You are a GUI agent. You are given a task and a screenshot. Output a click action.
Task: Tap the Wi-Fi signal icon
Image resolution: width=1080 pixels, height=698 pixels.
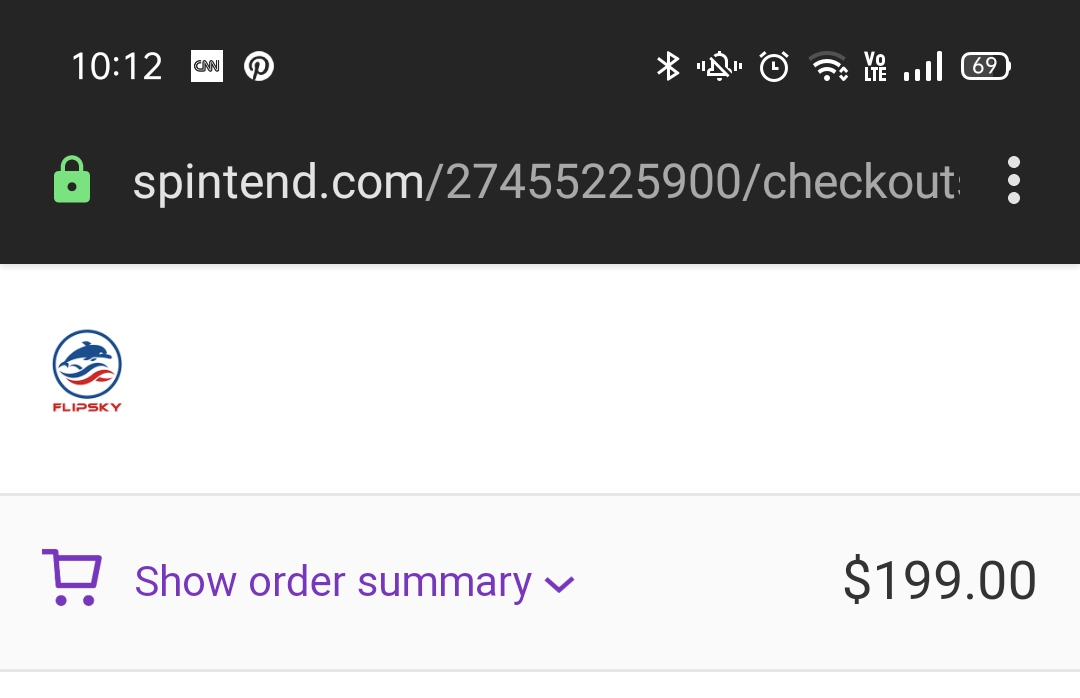click(x=829, y=67)
